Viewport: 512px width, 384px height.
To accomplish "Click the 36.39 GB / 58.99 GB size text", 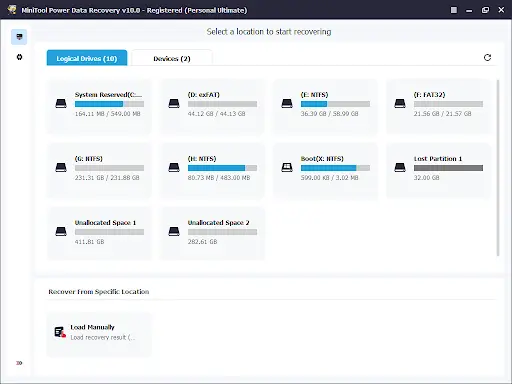I will click(330, 114).
